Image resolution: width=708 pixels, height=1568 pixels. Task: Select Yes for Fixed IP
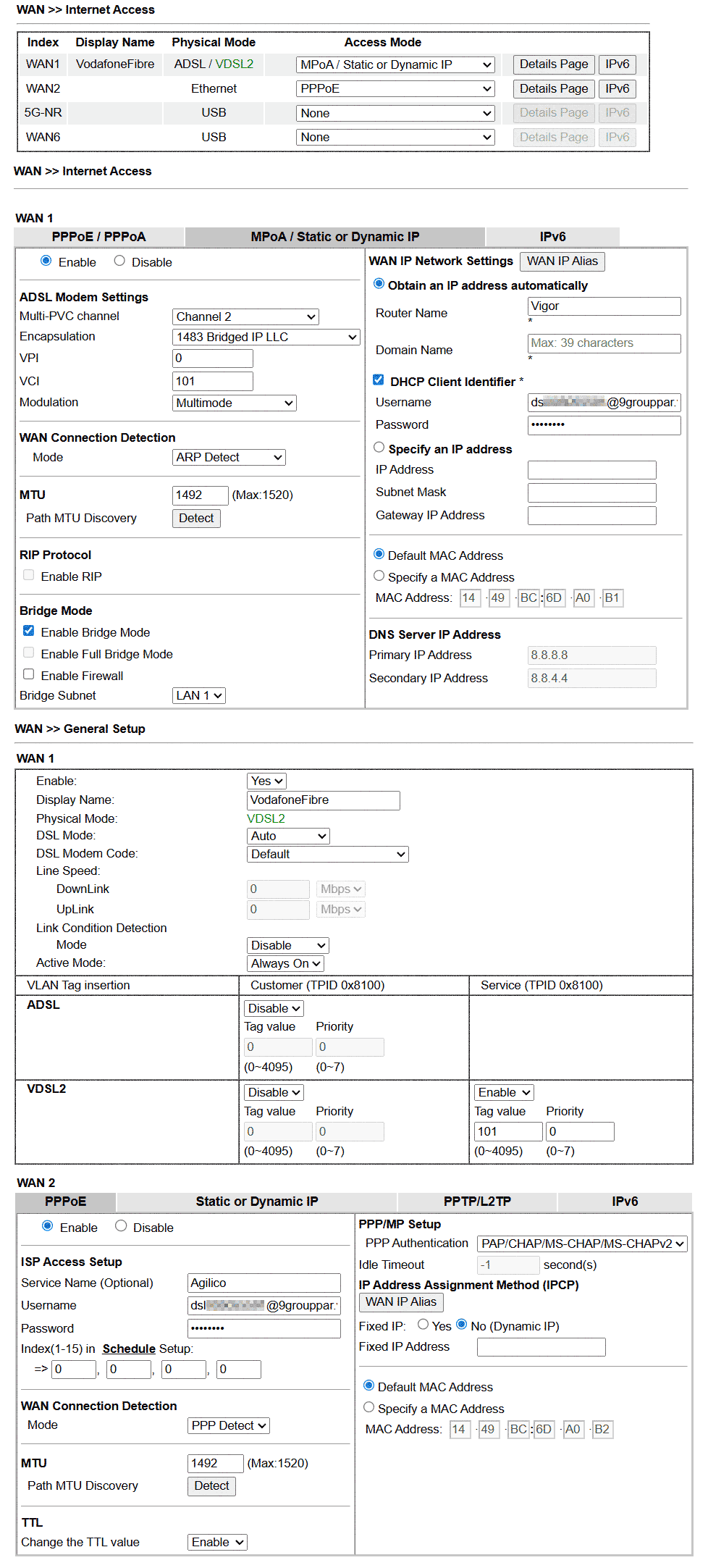[x=423, y=1325]
